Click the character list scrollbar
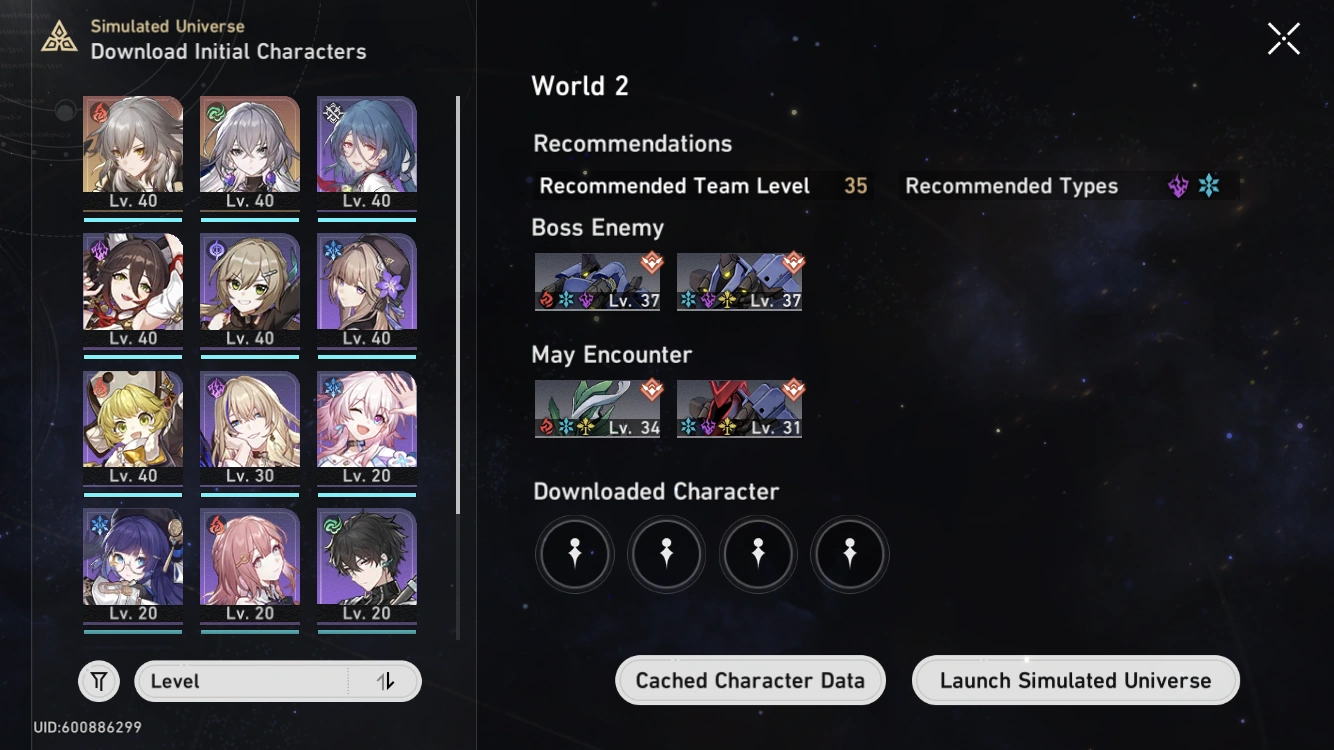 [458, 305]
